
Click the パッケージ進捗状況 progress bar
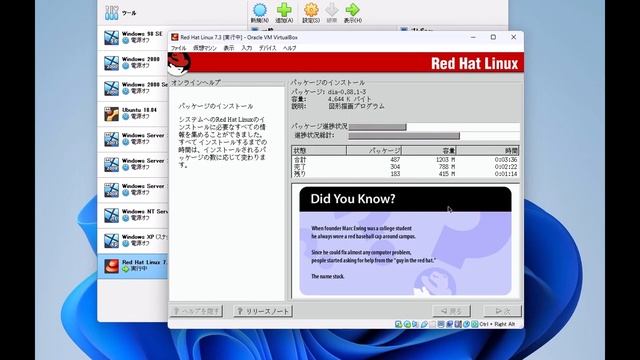(434, 127)
